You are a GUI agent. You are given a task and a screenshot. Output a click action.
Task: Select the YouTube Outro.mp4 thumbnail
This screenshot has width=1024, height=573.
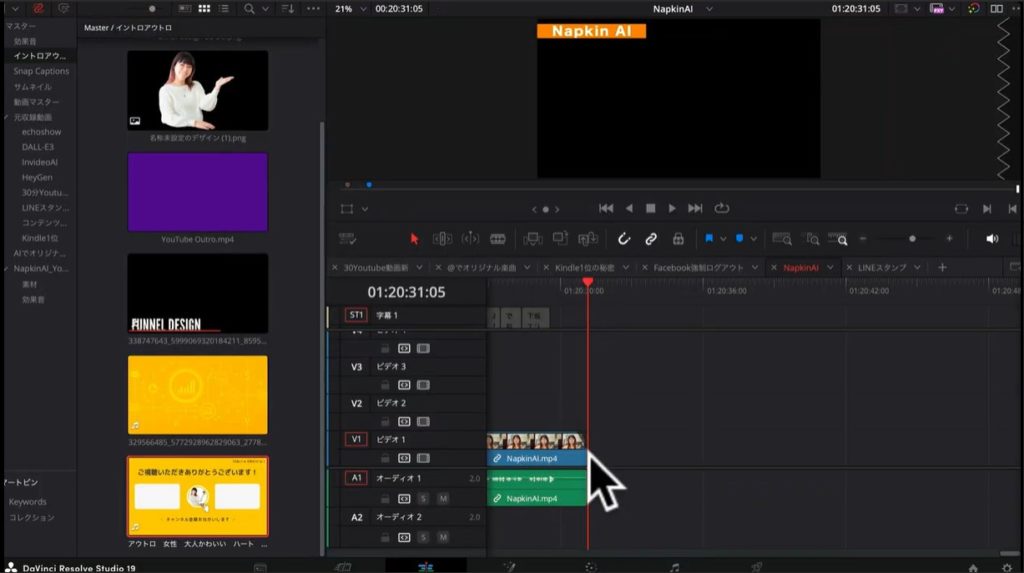197,191
